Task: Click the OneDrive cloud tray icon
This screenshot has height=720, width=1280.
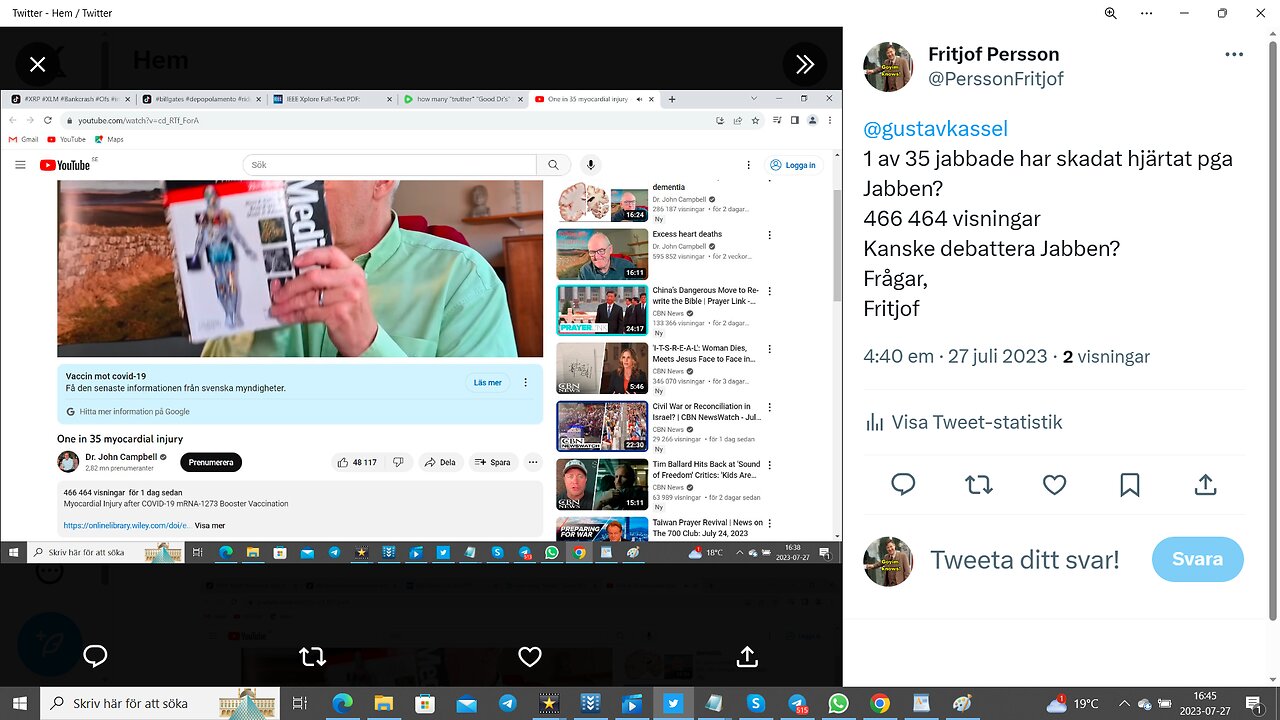Action: [1146, 703]
